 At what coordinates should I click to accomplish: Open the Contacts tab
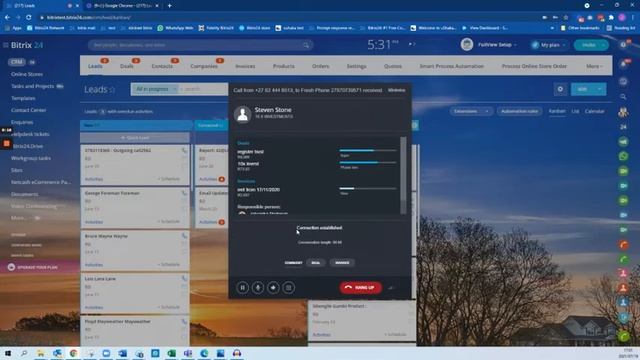(x=162, y=66)
